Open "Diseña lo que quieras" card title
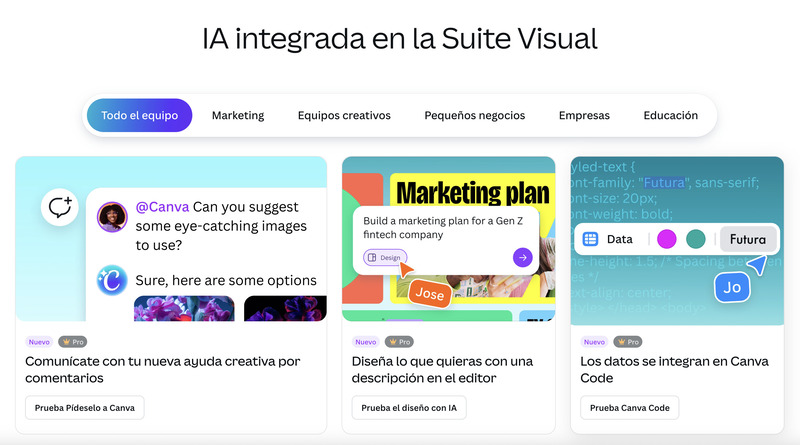The width and height of the screenshot is (800, 445). click(x=442, y=369)
